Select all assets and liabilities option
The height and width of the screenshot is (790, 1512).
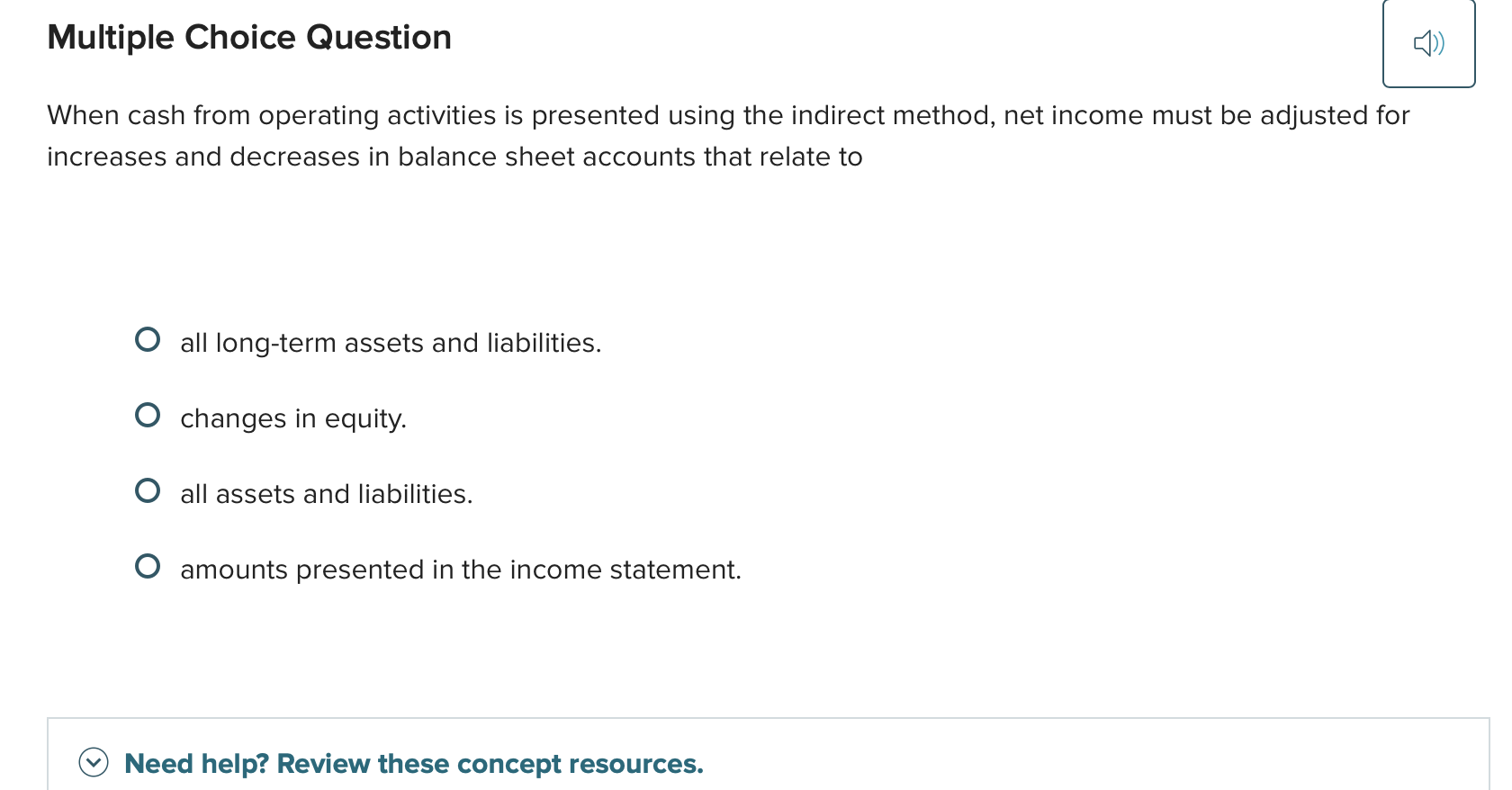click(148, 490)
